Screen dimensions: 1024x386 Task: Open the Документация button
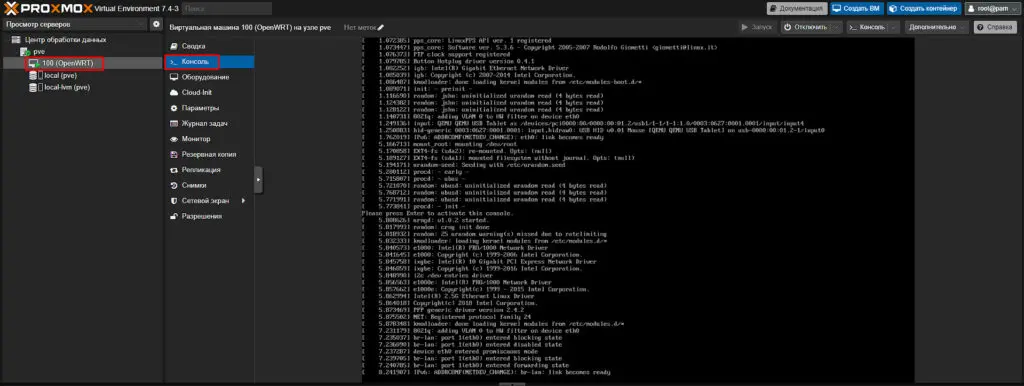click(x=797, y=8)
